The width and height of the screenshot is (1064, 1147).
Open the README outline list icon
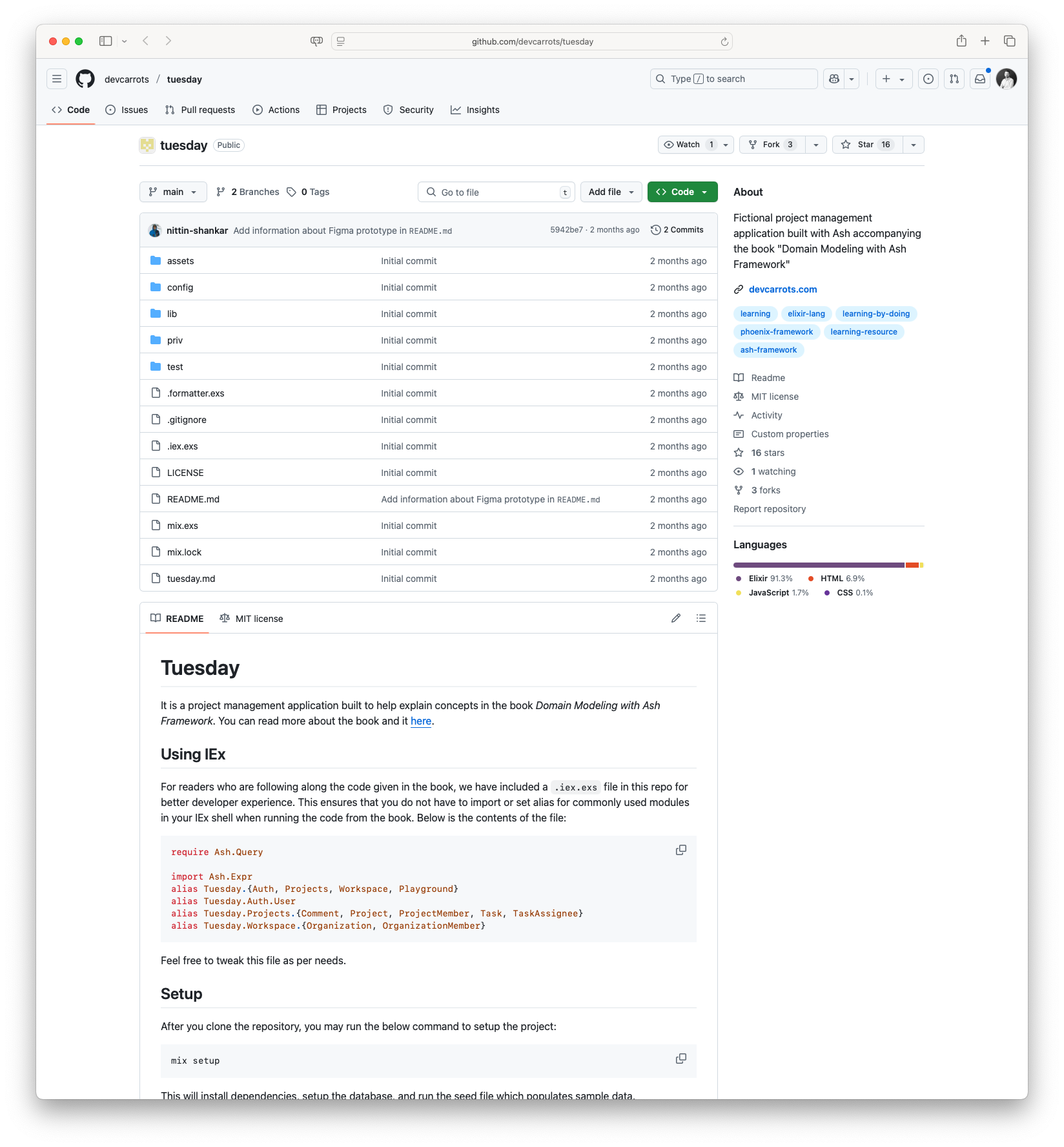701,618
